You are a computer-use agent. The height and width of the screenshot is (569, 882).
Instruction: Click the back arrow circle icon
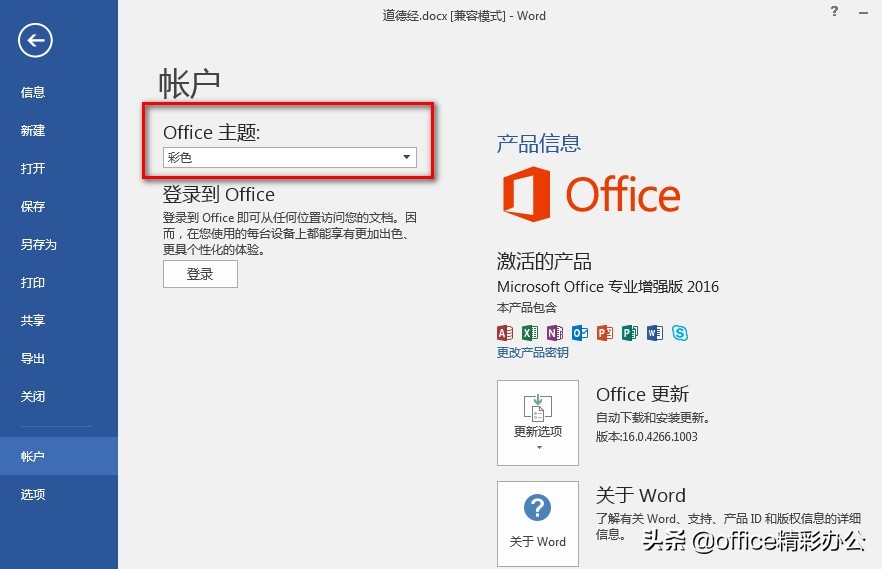point(35,40)
